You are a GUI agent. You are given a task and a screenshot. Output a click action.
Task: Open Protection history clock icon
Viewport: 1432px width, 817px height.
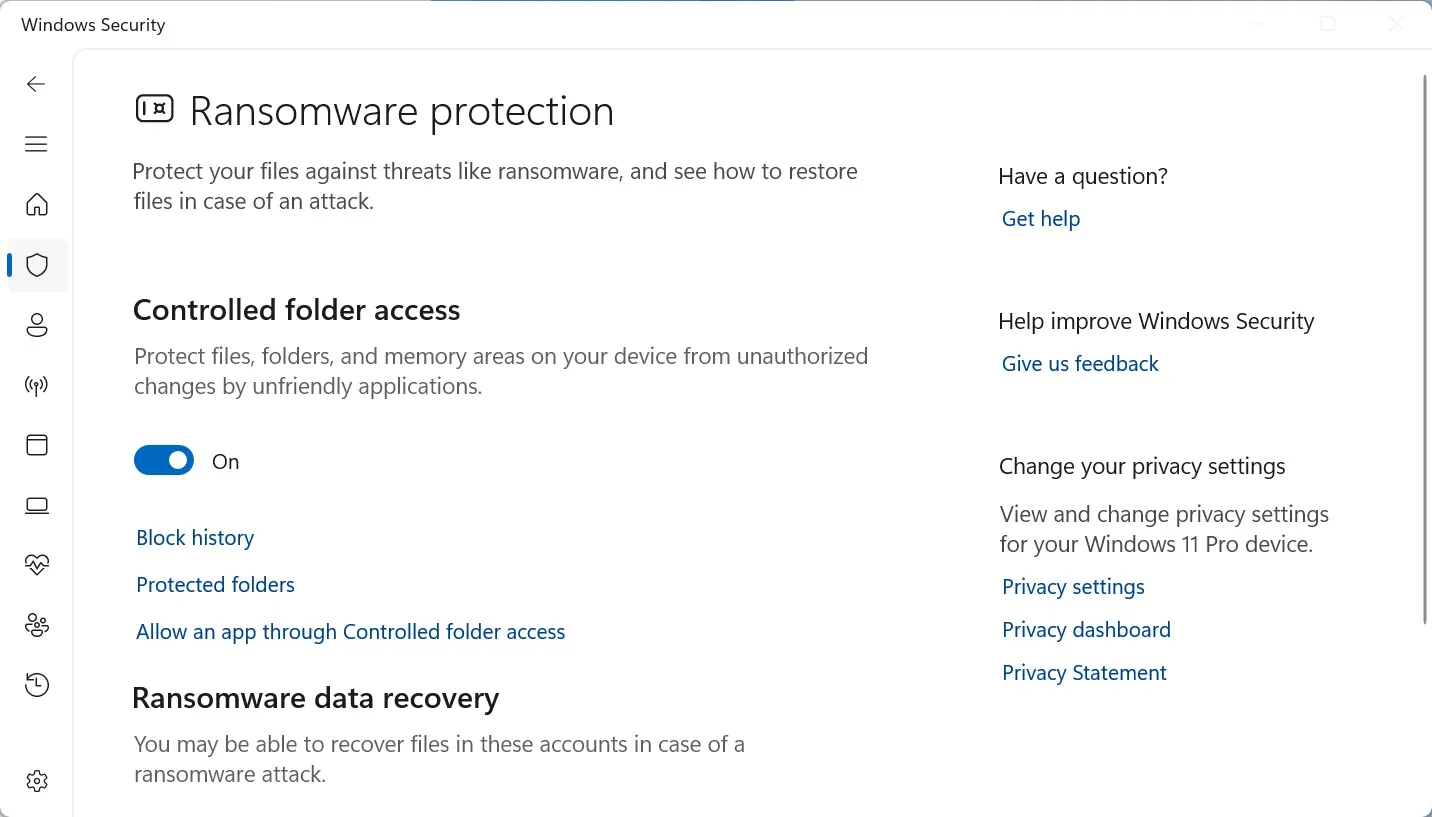tap(36, 685)
